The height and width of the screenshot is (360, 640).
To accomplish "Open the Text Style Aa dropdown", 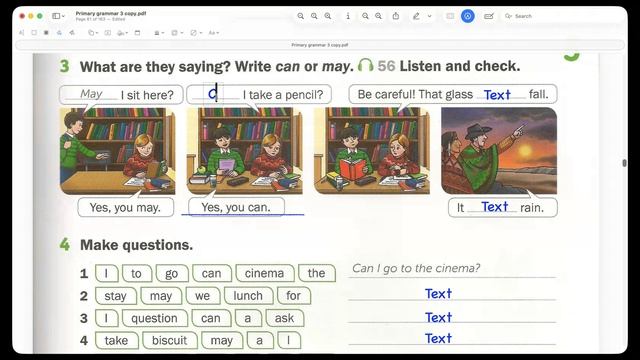I will click(213, 33).
